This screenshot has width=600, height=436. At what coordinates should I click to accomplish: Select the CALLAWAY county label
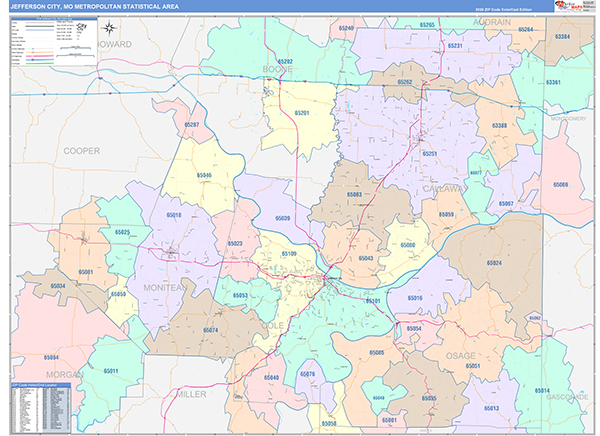click(443, 187)
